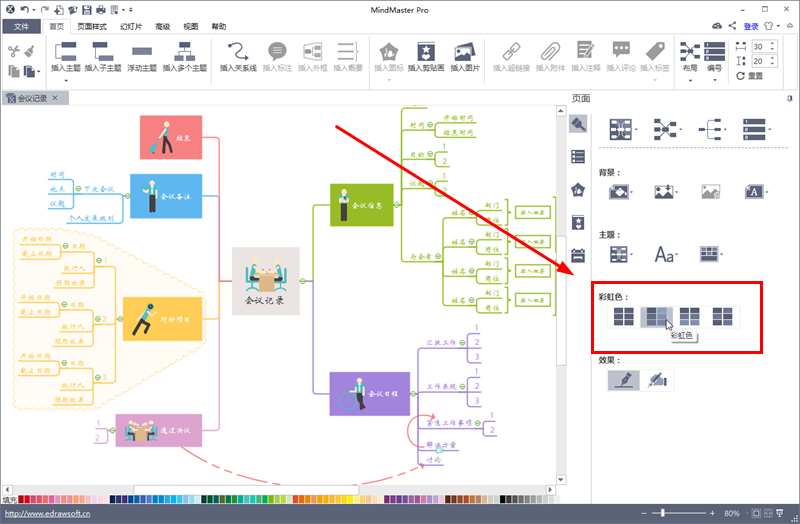Open the page format brush side tab
800x524 pixels.
point(578,124)
